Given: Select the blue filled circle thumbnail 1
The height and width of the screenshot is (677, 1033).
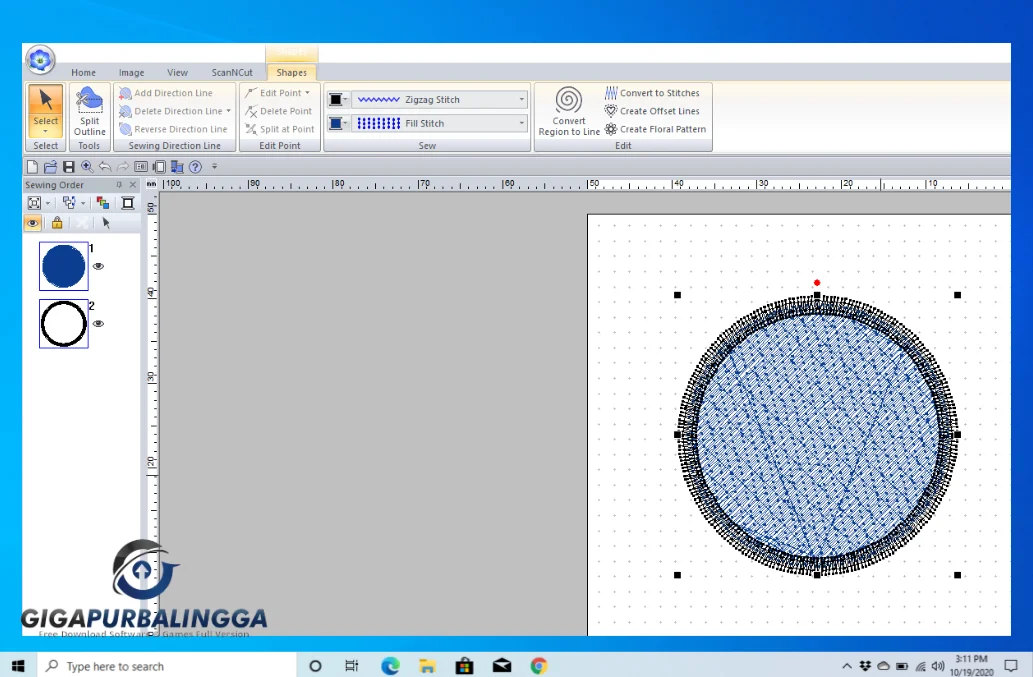Looking at the screenshot, I should [x=64, y=266].
